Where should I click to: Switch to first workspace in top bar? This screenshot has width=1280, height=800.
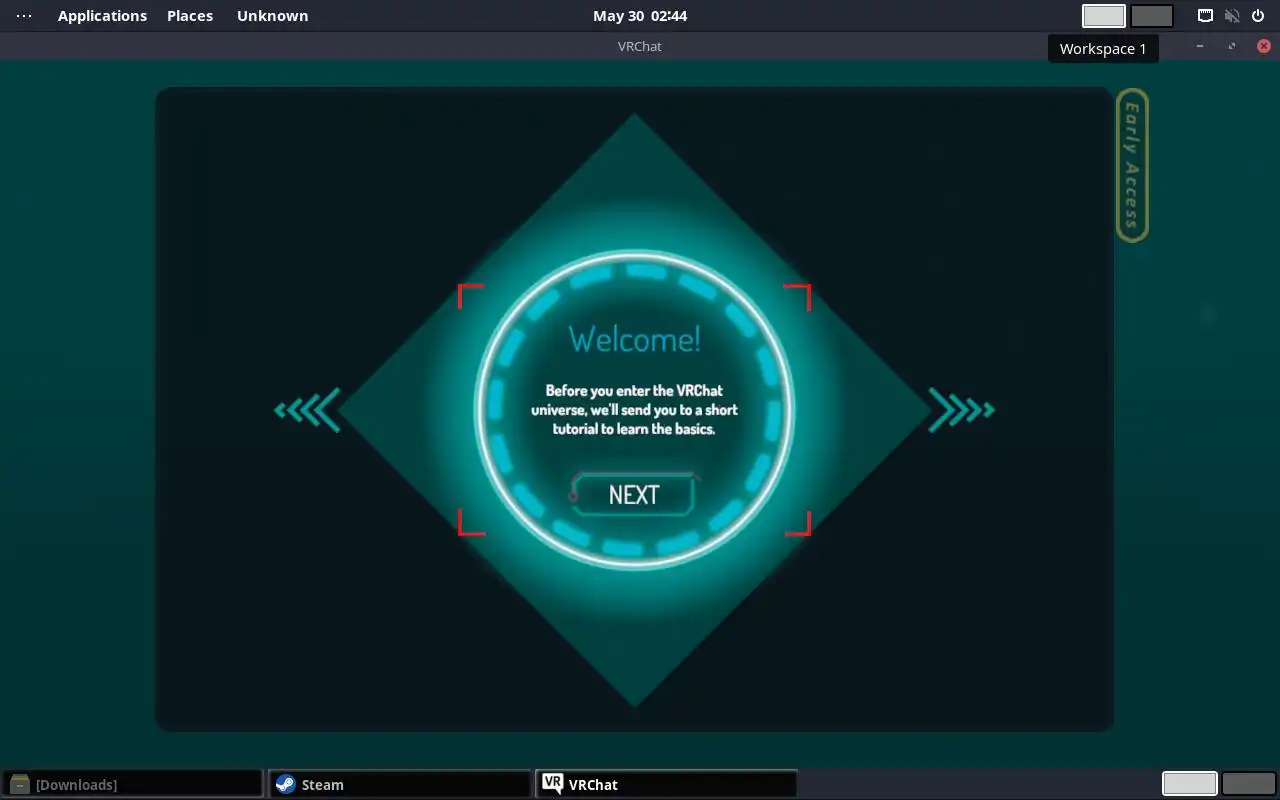[x=1104, y=16]
